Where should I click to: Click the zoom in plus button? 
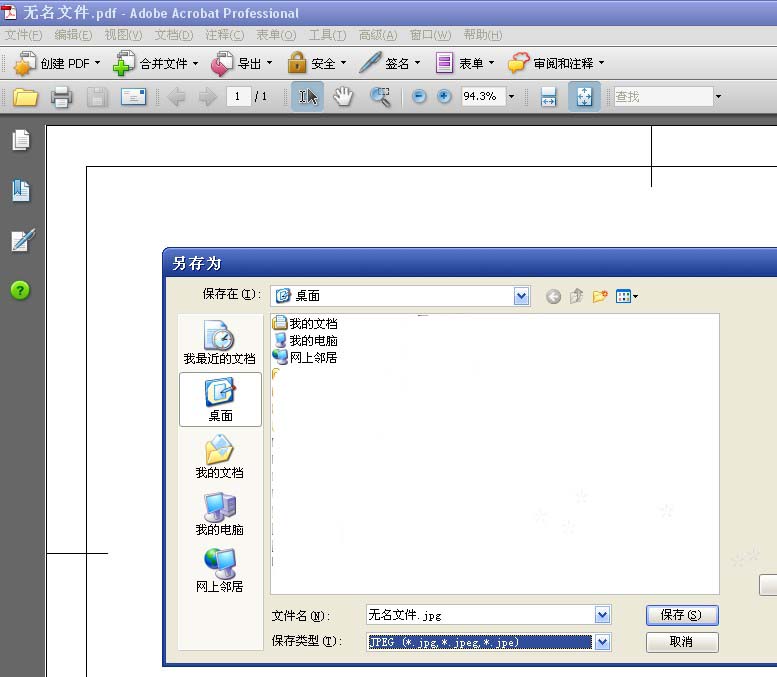click(x=444, y=96)
